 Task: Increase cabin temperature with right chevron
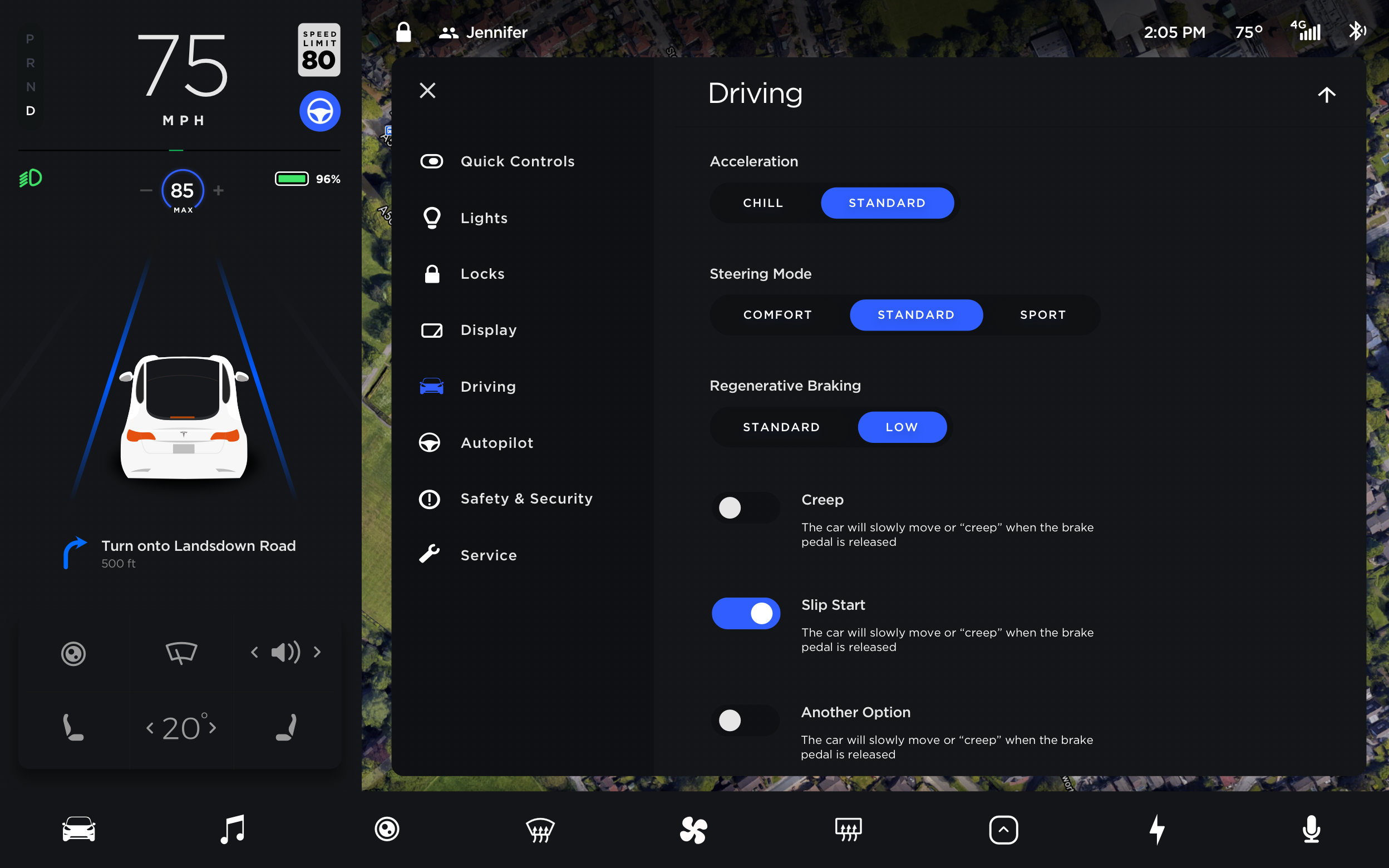tap(213, 728)
